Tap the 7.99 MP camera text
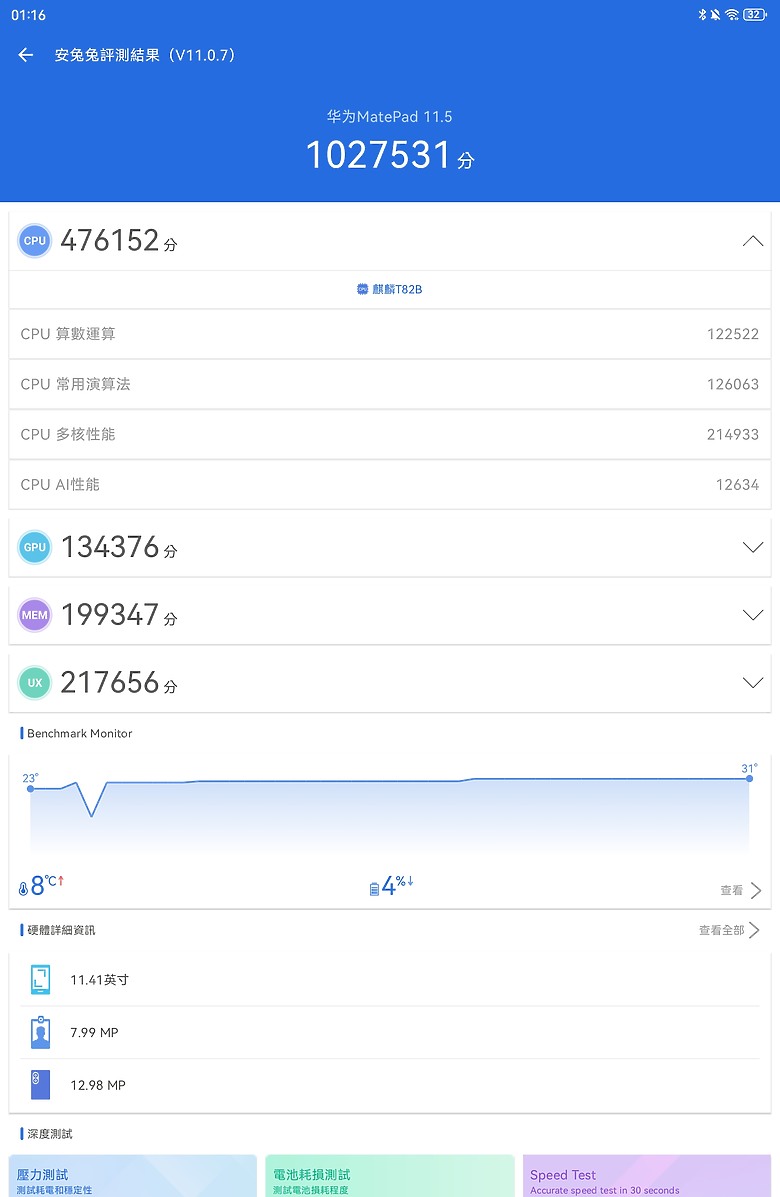Image resolution: width=780 pixels, height=1197 pixels. point(94,1032)
